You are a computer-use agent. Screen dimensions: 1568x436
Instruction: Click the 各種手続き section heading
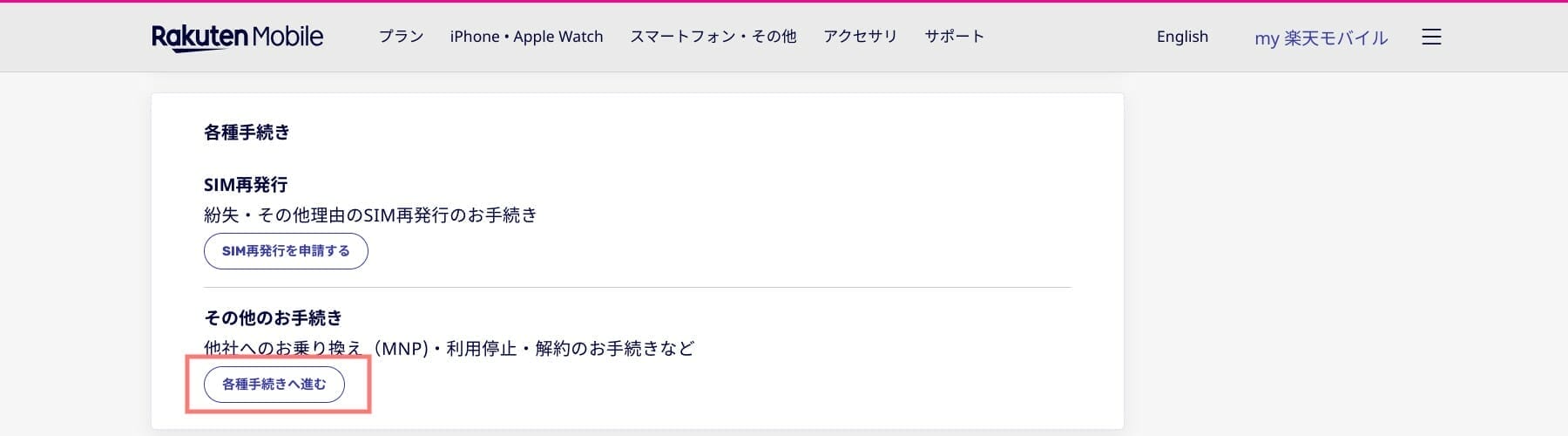tap(247, 133)
